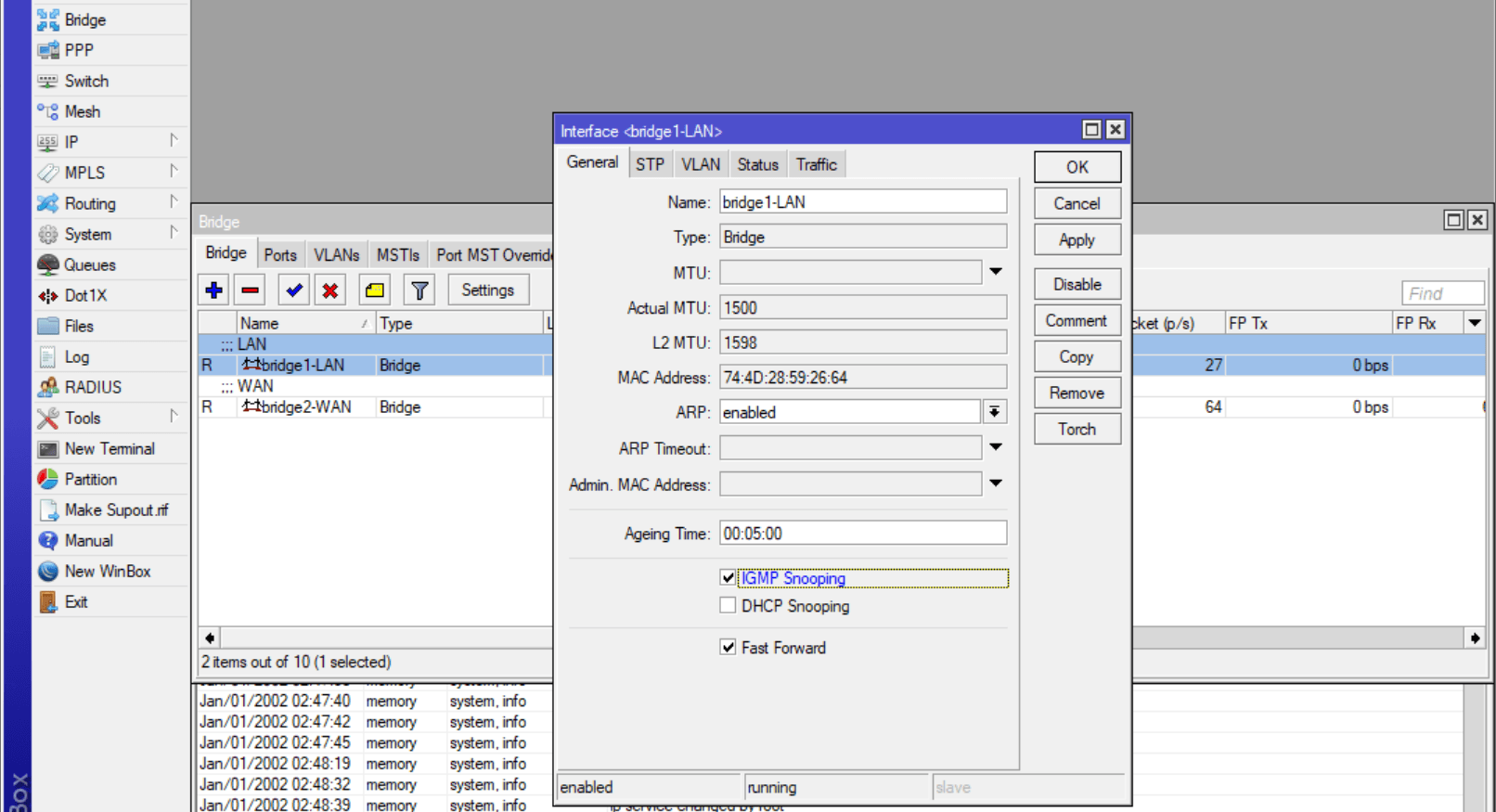The width and height of the screenshot is (1496, 812).
Task: Click the right scroll arrow in Bridge list
Action: 1475,638
